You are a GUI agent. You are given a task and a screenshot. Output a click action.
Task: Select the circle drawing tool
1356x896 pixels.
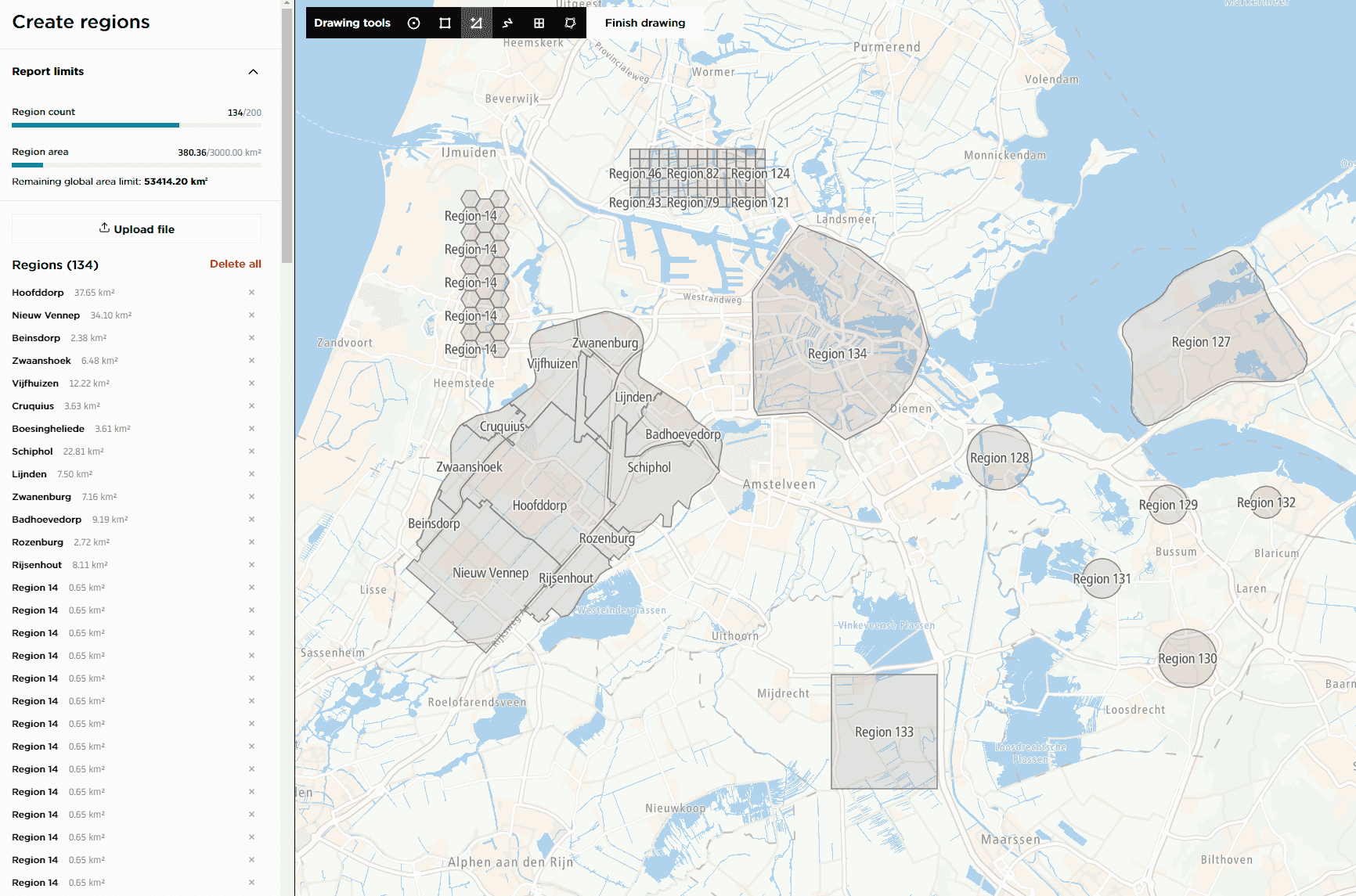414,23
